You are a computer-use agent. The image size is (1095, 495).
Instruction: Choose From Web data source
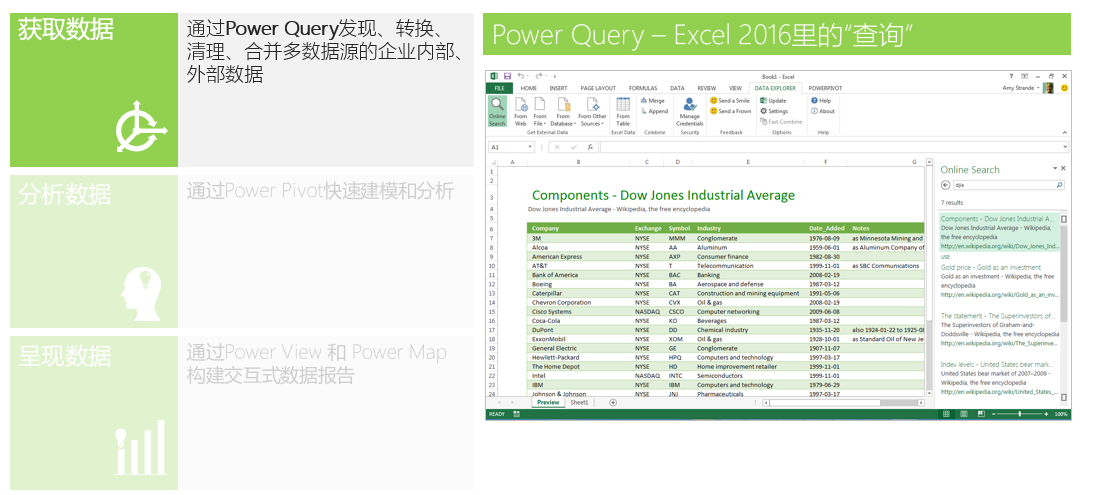520,112
